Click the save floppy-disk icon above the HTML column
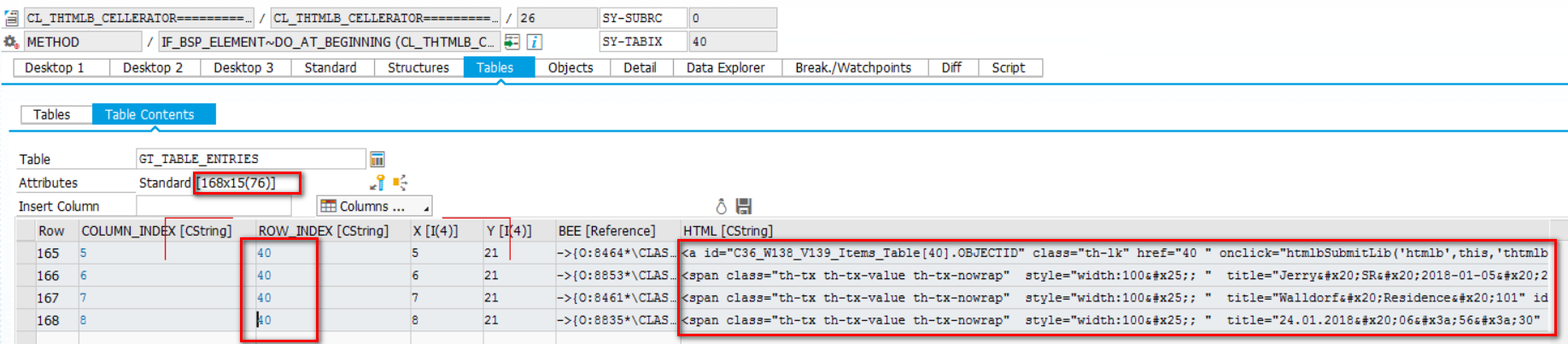This screenshot has width=1568, height=344. coord(744,206)
